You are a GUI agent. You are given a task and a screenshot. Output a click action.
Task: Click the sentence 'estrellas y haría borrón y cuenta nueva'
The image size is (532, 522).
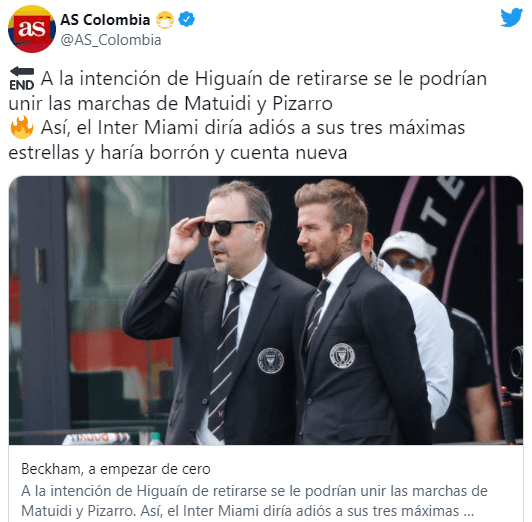point(177,153)
